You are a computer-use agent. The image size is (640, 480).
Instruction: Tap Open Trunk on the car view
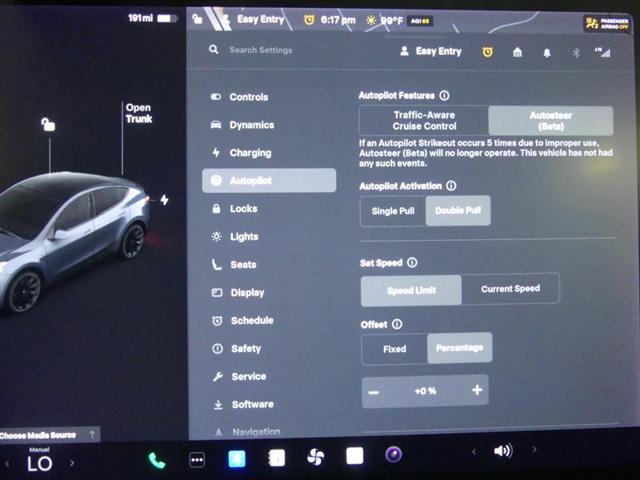coord(139,113)
